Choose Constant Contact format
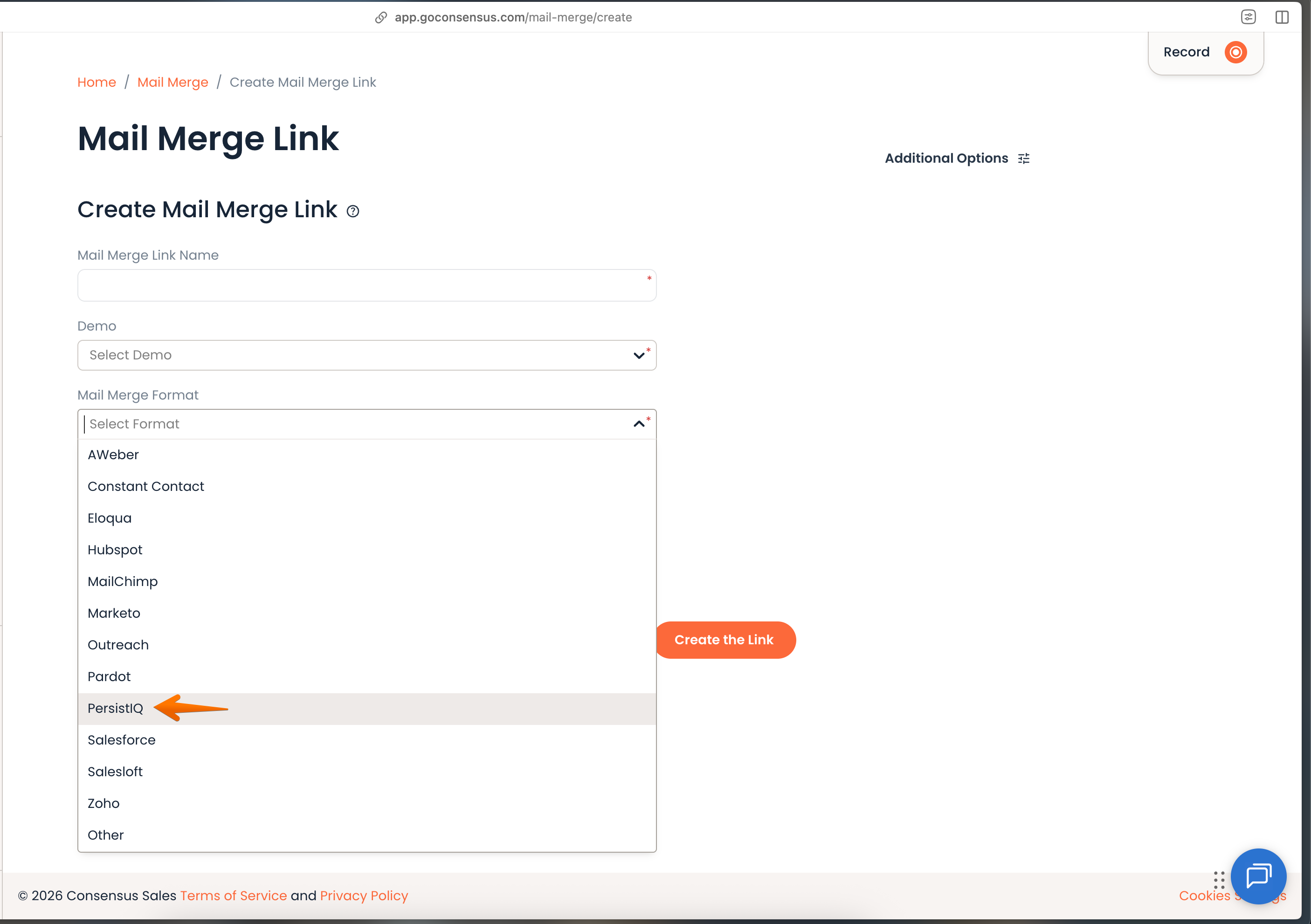The image size is (1311, 924). click(366, 487)
